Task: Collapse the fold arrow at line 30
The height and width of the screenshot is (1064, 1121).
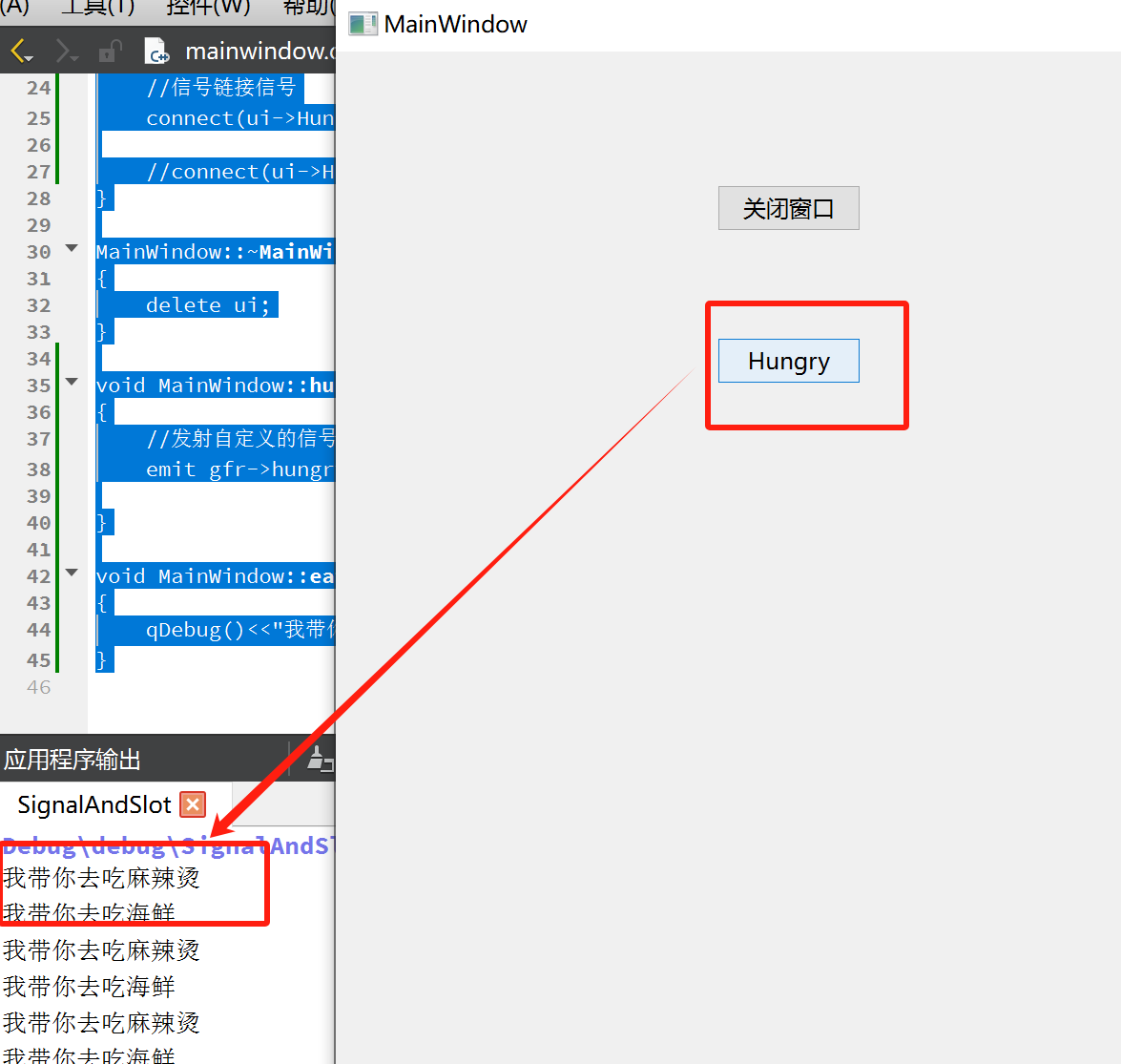Action: [72, 248]
